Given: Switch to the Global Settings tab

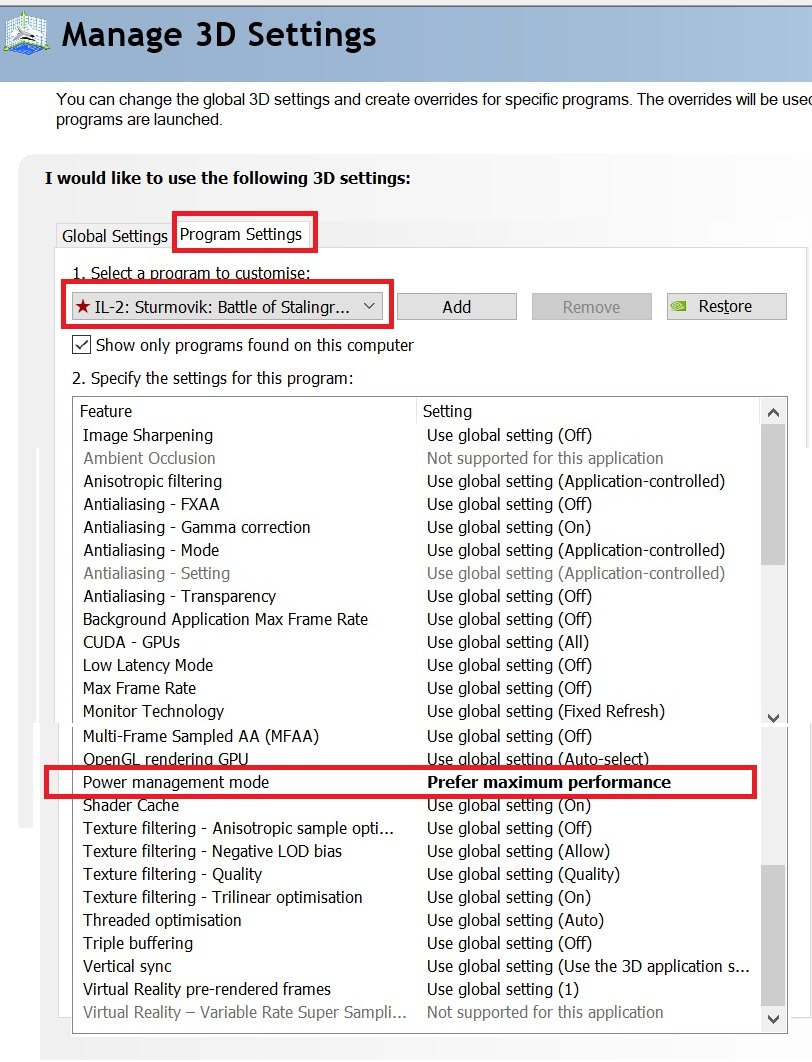Looking at the screenshot, I should (114, 236).
